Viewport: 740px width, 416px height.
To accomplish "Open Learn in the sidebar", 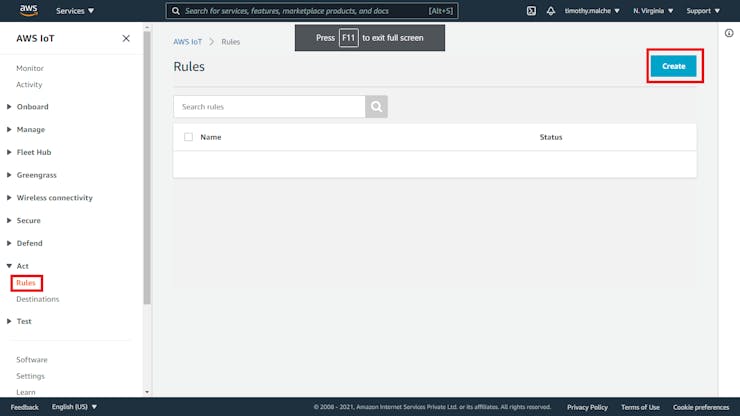I will (x=25, y=392).
